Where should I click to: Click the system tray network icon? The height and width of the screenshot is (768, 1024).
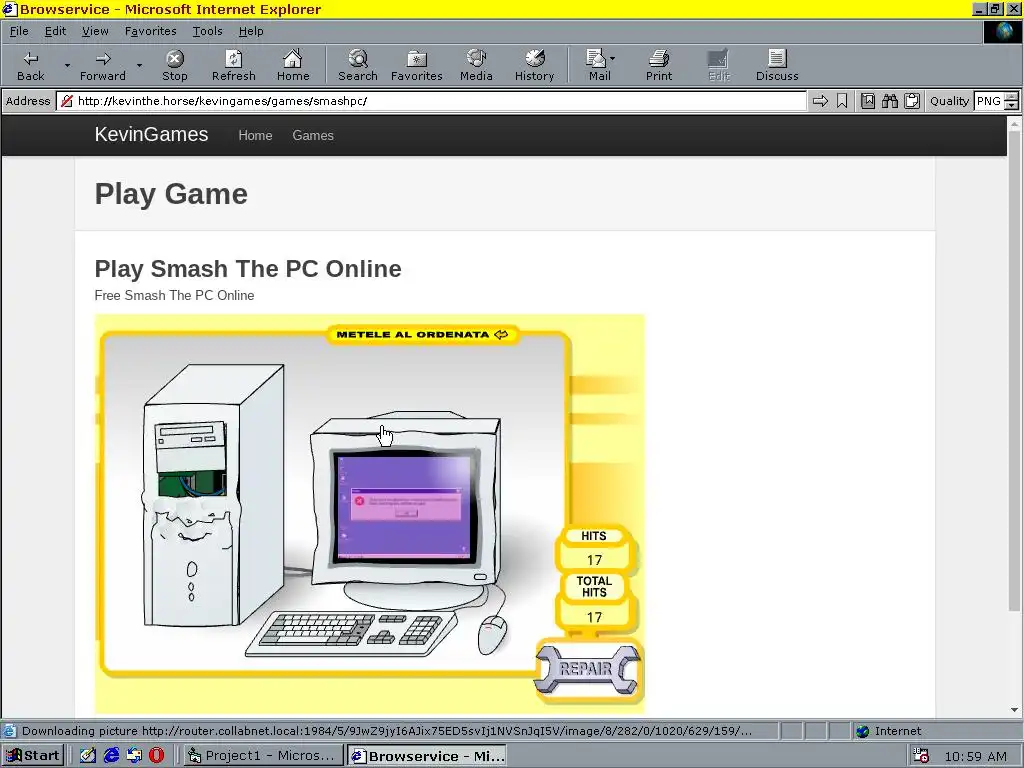(x=920, y=756)
